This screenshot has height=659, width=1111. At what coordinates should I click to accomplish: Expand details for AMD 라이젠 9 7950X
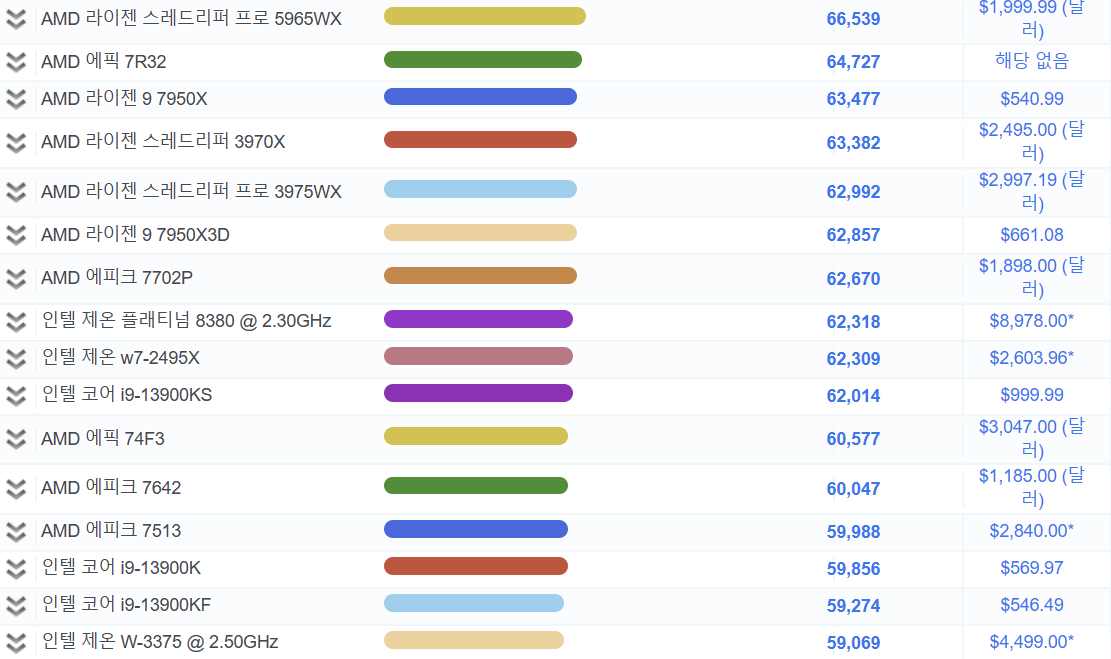[x=16, y=99]
